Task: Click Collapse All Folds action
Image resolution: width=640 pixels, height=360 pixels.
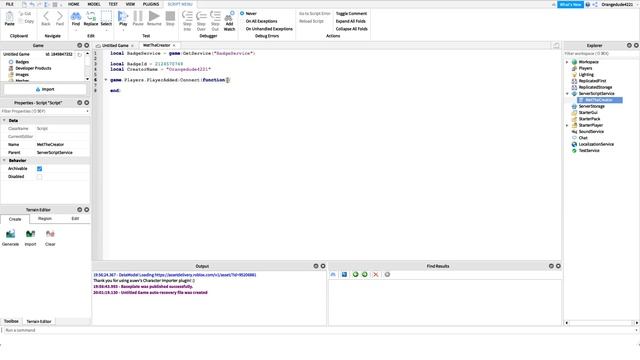Action: click(351, 29)
